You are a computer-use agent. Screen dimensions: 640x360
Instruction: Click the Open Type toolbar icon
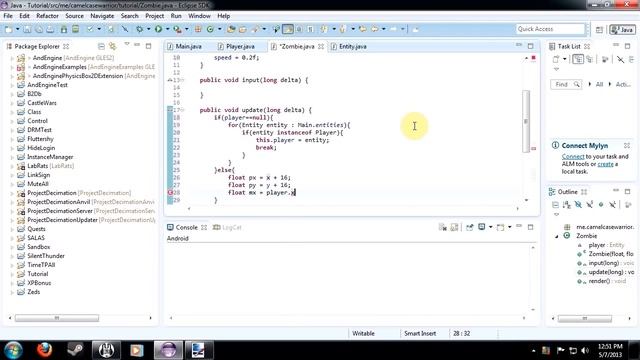231,29
